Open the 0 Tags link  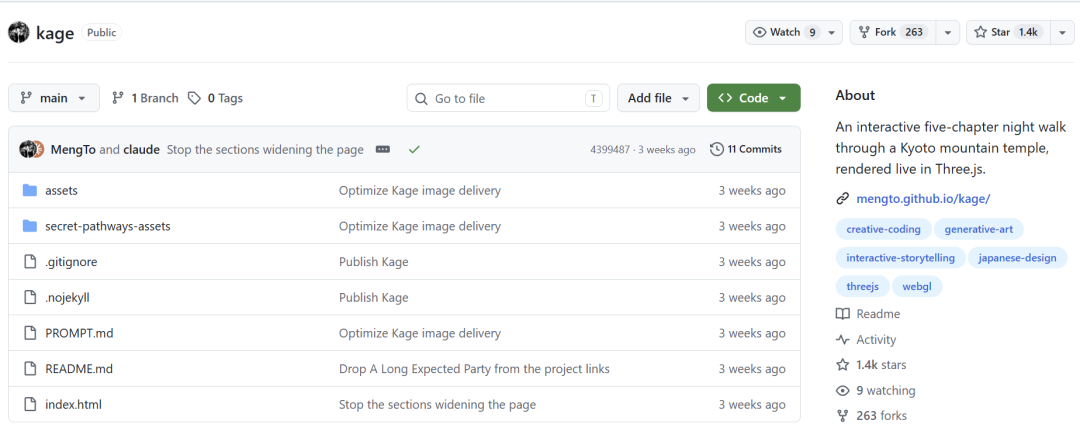click(216, 98)
